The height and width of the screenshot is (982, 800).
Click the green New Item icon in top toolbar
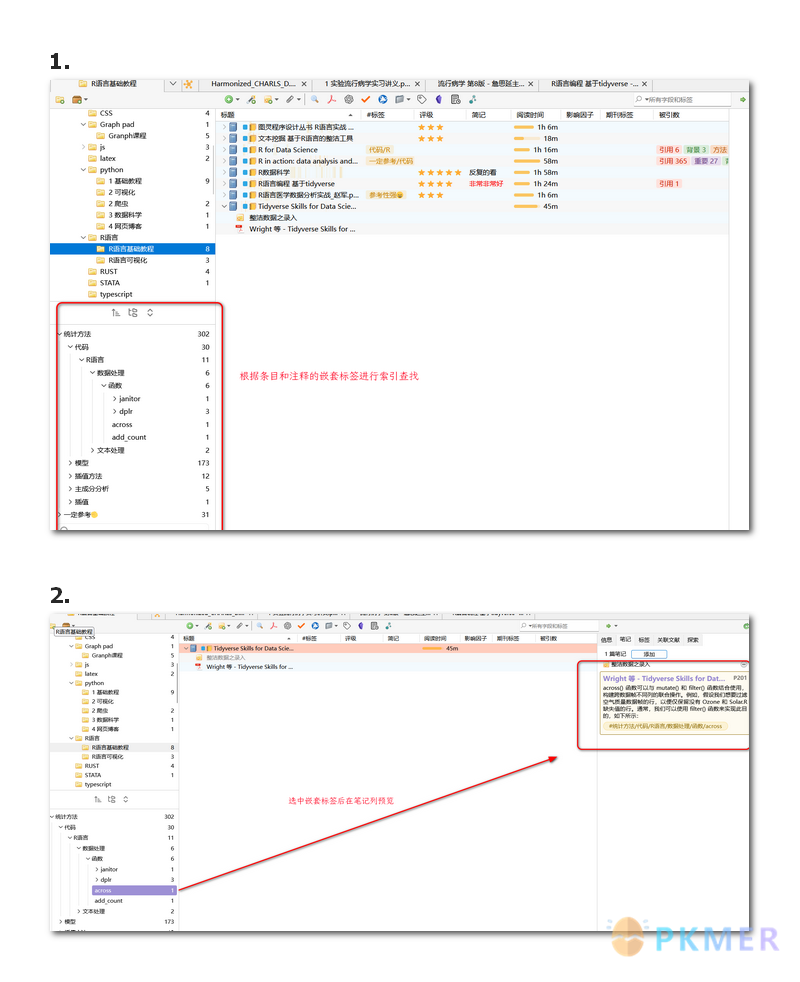229,100
